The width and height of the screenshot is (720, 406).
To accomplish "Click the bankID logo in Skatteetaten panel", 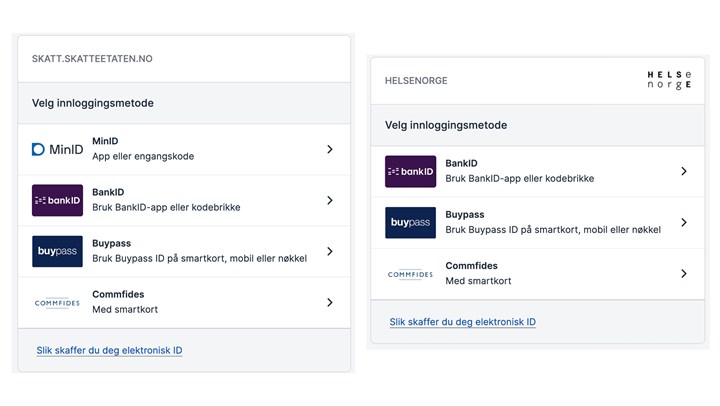I will point(57,200).
